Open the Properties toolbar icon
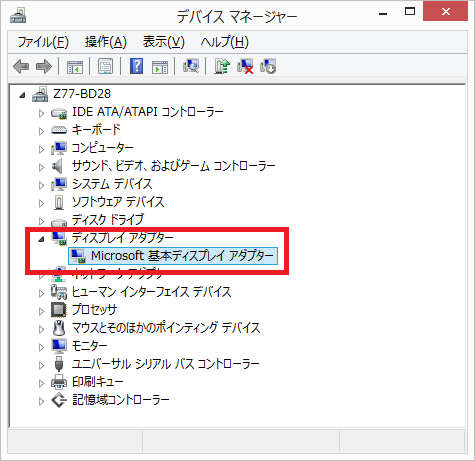Image resolution: width=475 pixels, height=461 pixels. point(105,66)
